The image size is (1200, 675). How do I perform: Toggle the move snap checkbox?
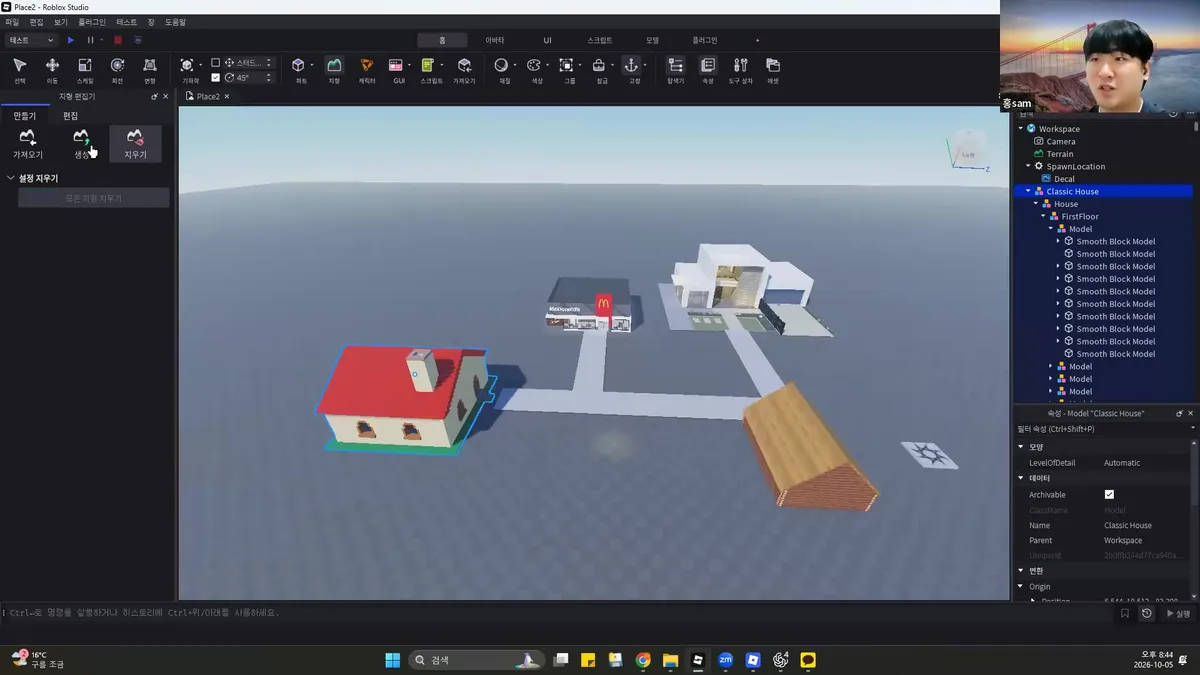click(216, 63)
